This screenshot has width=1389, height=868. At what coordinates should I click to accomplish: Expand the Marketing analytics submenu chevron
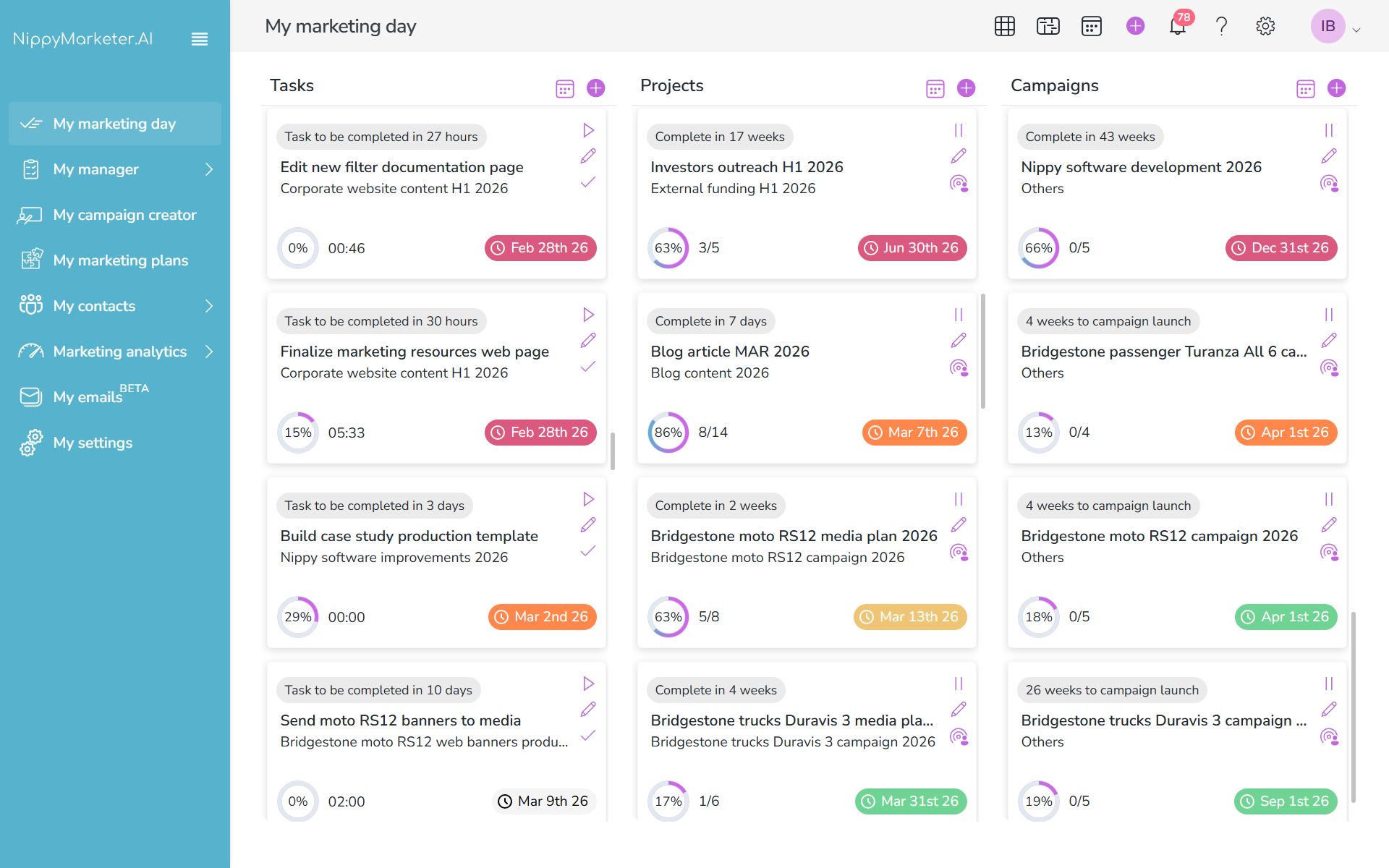pos(209,352)
